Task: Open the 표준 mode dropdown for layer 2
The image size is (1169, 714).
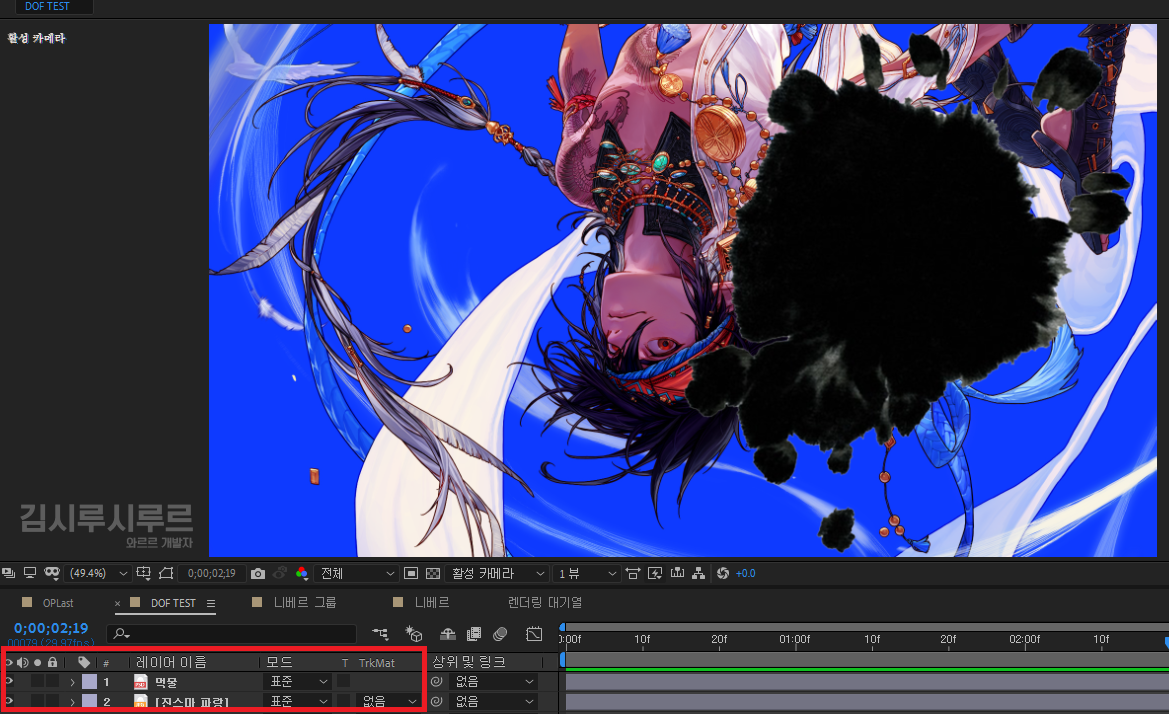Action: pos(297,701)
